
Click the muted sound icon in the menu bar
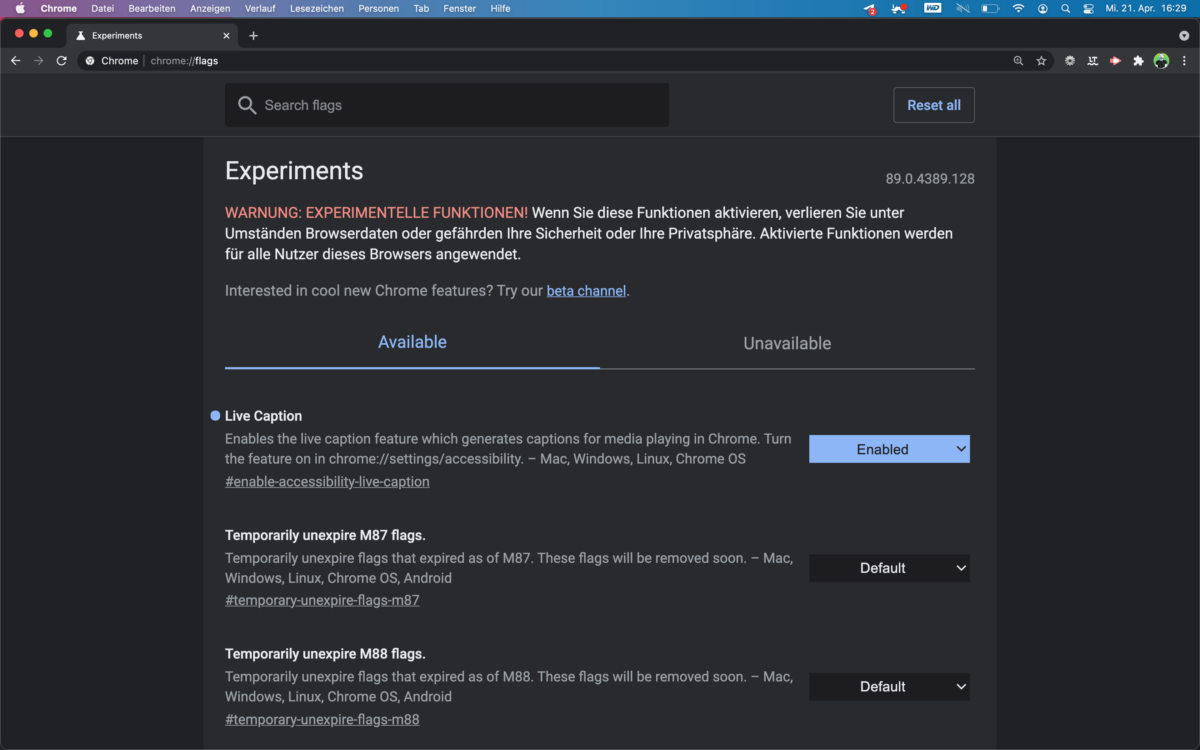[963, 8]
